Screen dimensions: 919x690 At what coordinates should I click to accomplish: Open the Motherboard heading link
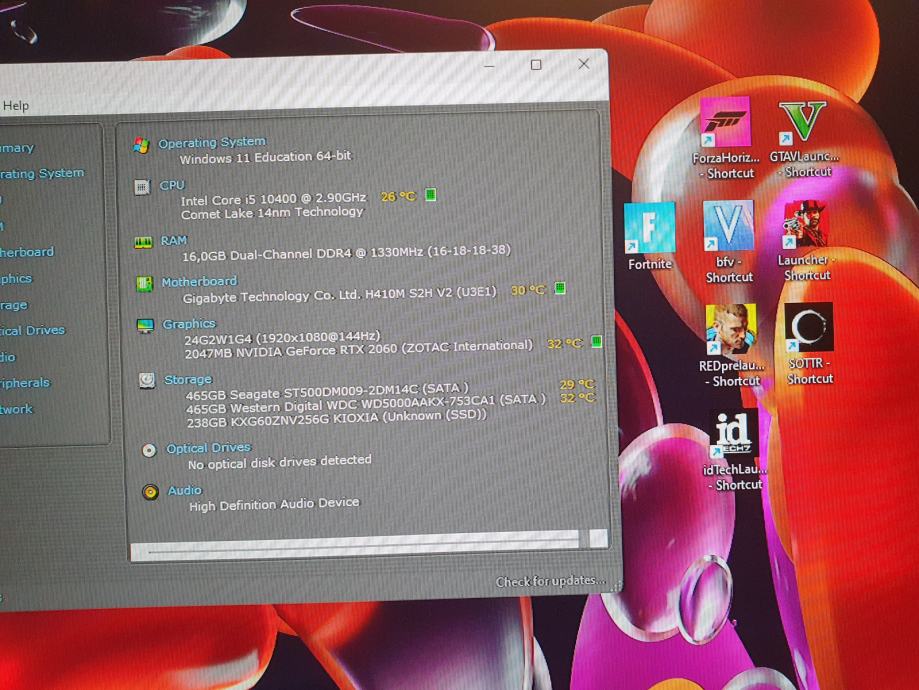199,281
